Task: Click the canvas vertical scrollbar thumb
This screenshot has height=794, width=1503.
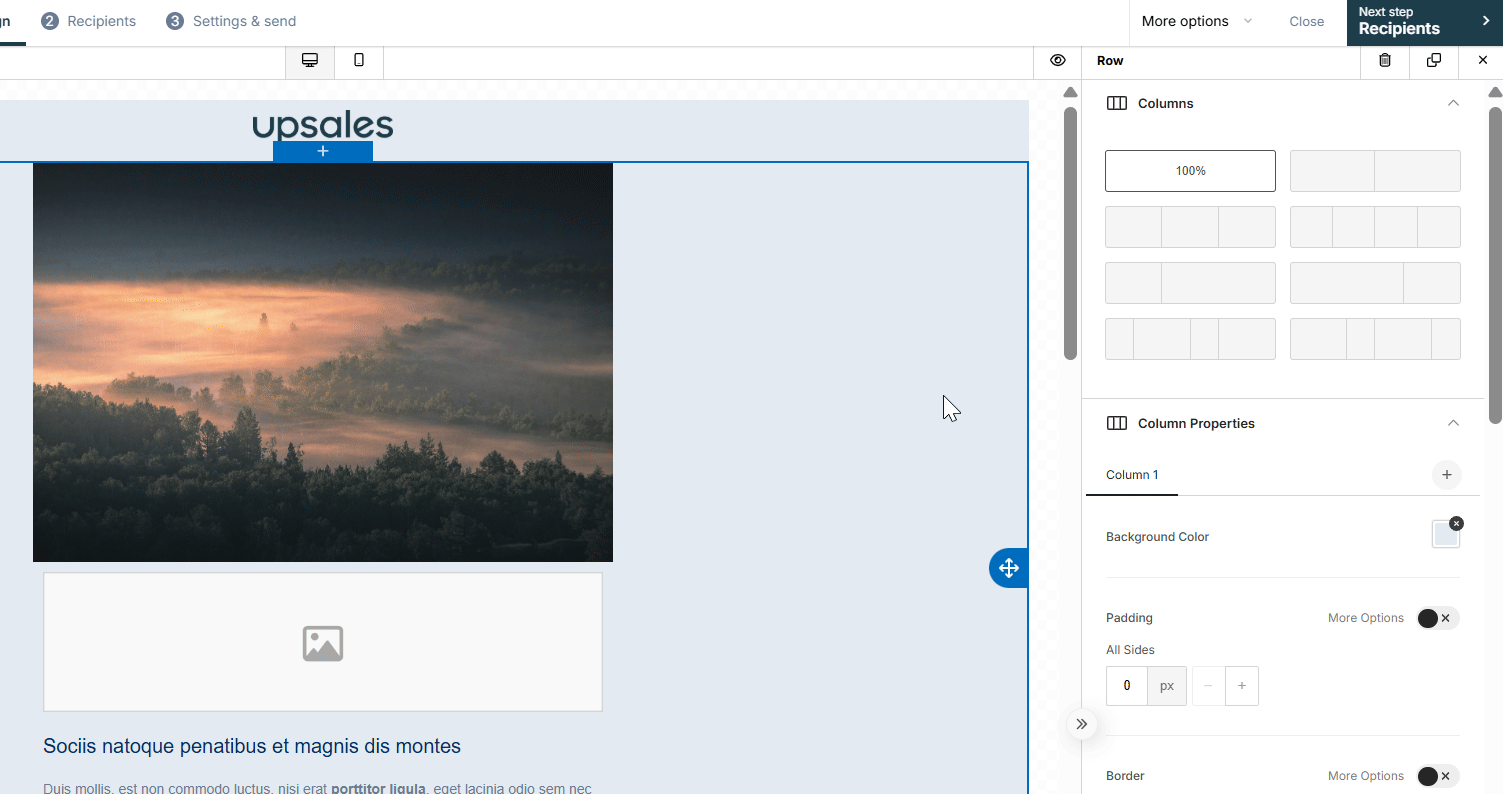Action: point(1070,232)
